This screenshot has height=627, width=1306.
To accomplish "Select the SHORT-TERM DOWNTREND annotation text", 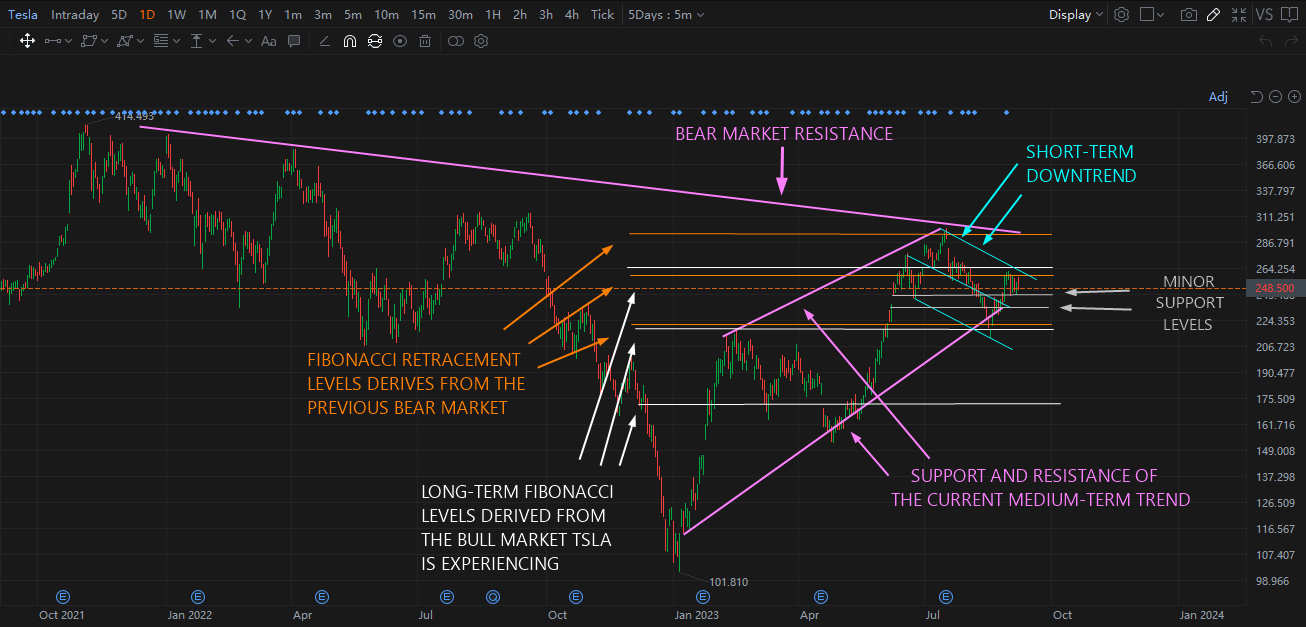I will click(x=1081, y=164).
